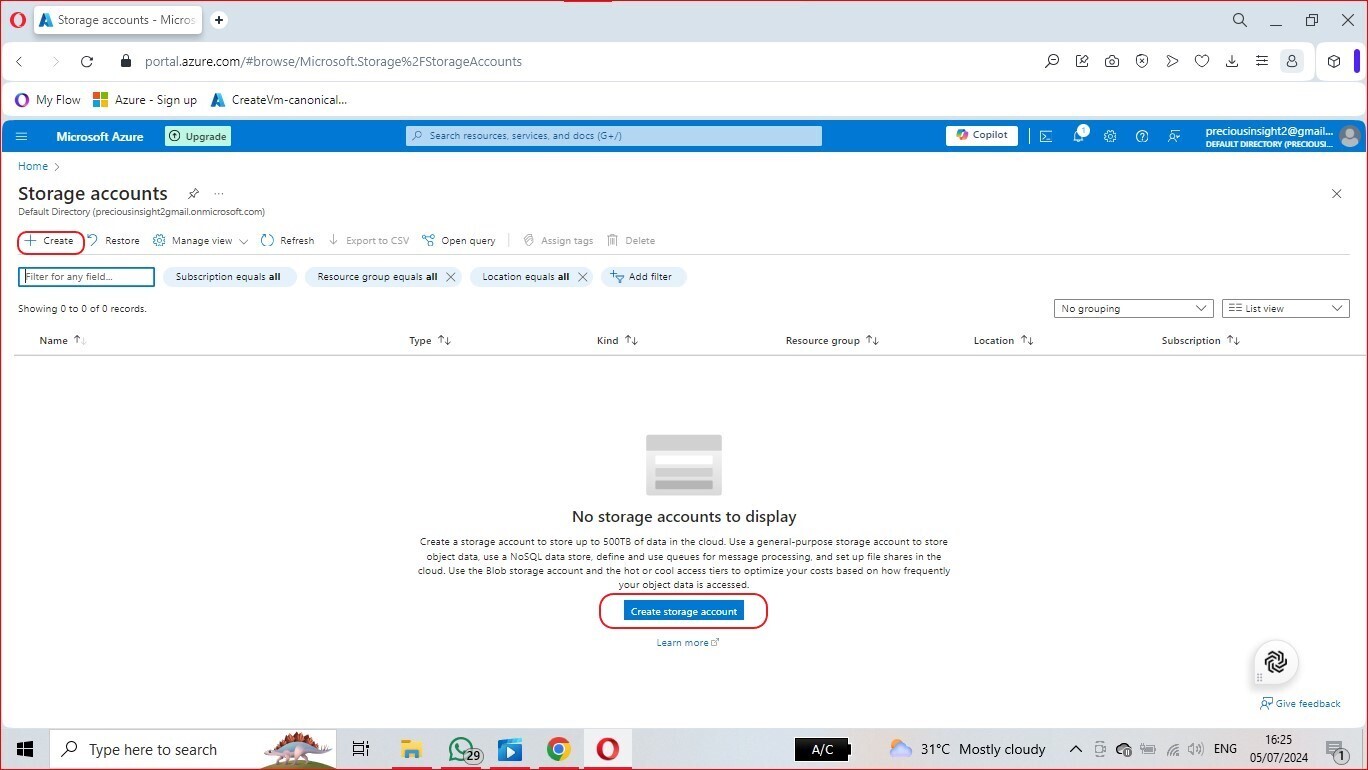Image resolution: width=1368 pixels, height=770 pixels.
Task: Open browser downloads icon
Action: pyautogui.click(x=1232, y=61)
